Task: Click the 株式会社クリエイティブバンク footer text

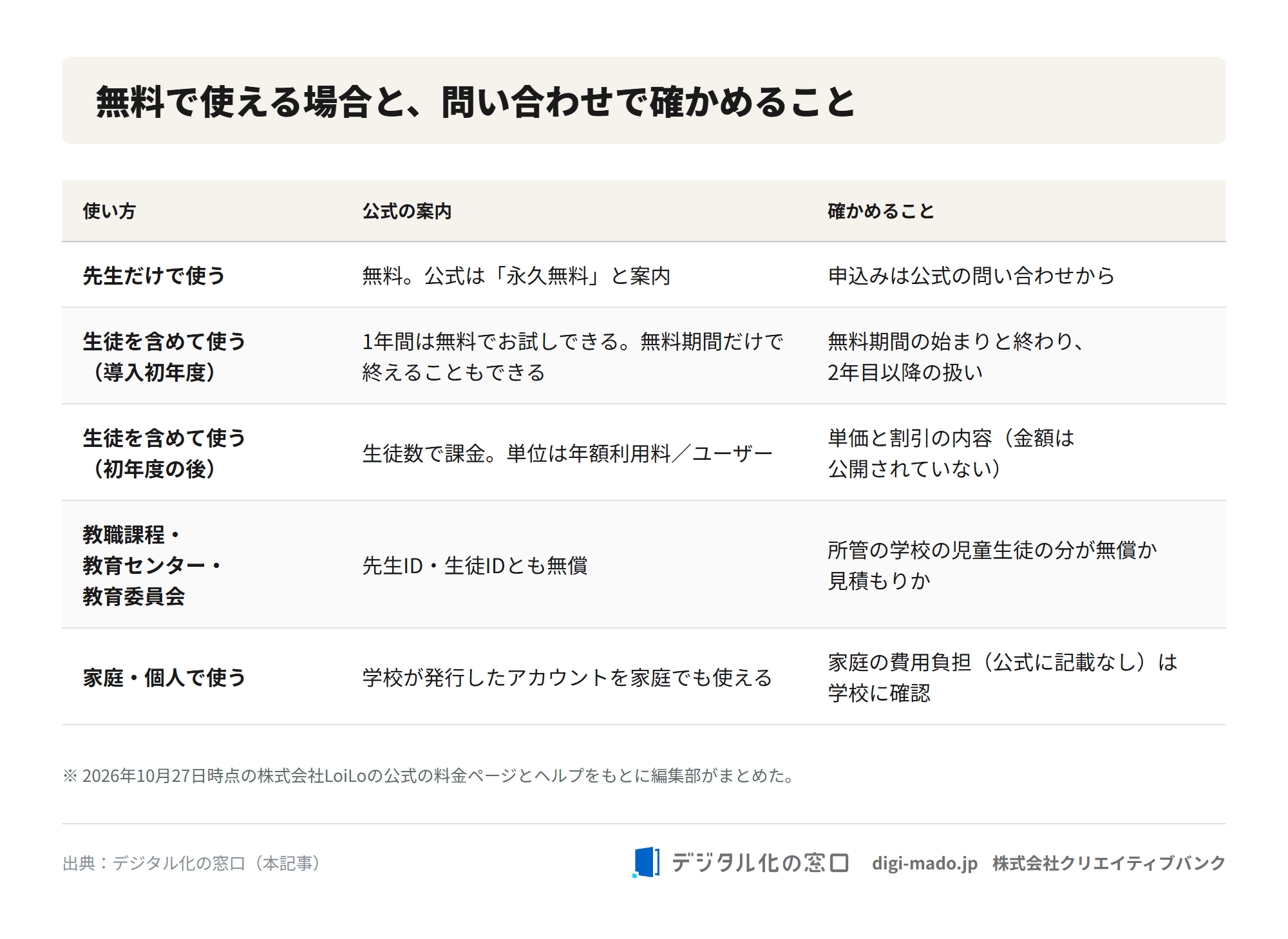Action: [1108, 863]
